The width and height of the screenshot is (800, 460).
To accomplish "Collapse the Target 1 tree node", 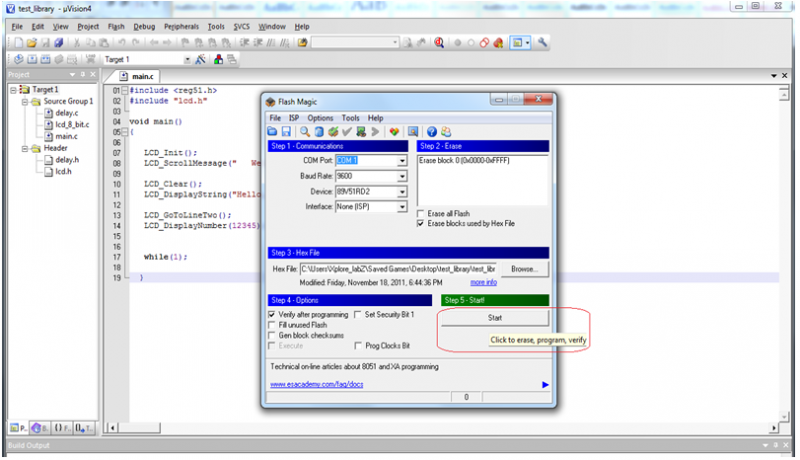I will pos(13,90).
